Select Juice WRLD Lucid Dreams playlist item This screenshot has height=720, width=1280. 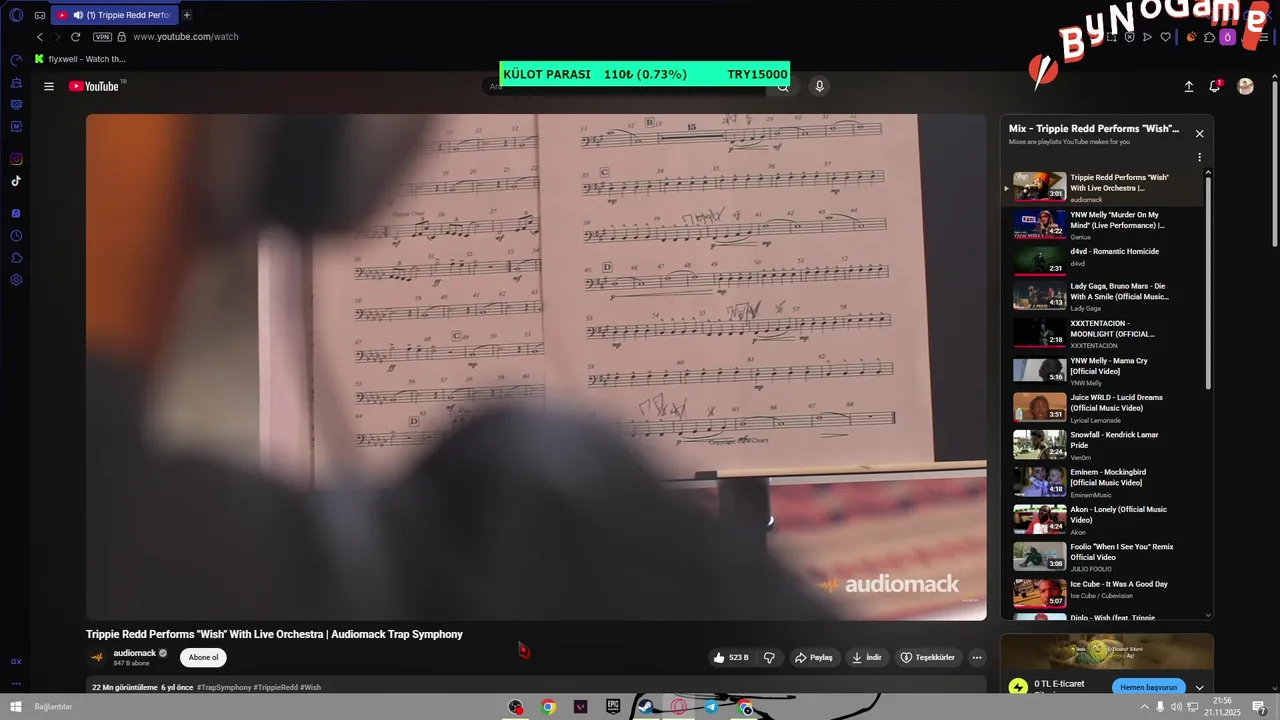pos(1104,407)
